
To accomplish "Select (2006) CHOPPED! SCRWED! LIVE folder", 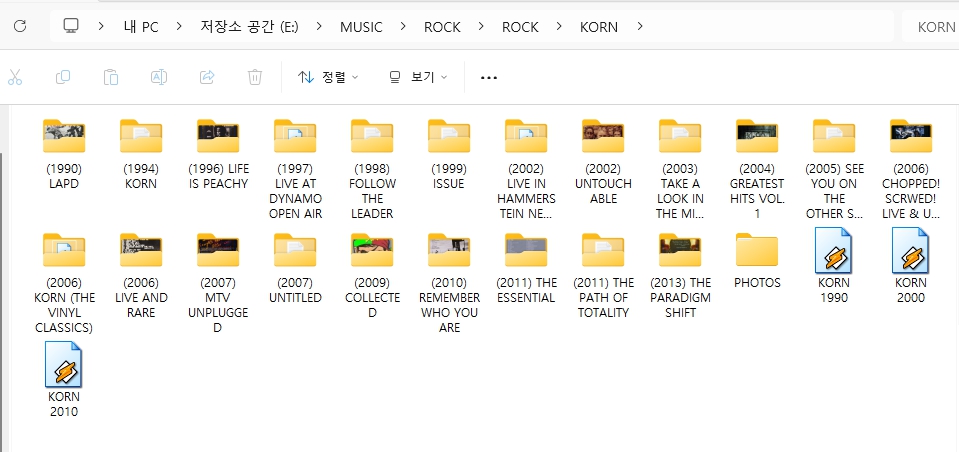I will pos(911,169).
